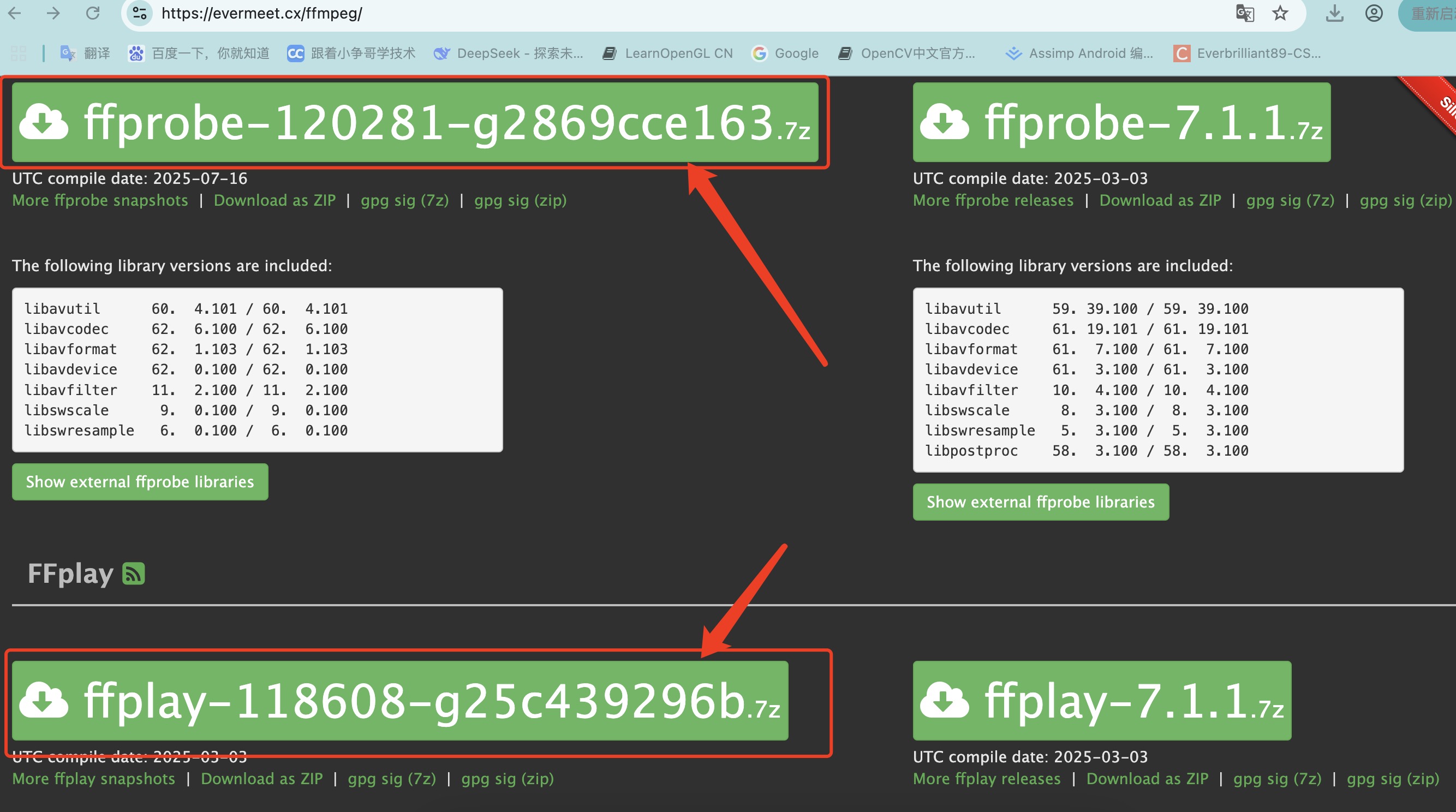The height and width of the screenshot is (812, 1456).
Task: Open gpg sig (zip) for ffprobe-7.1.1
Action: [x=1405, y=200]
